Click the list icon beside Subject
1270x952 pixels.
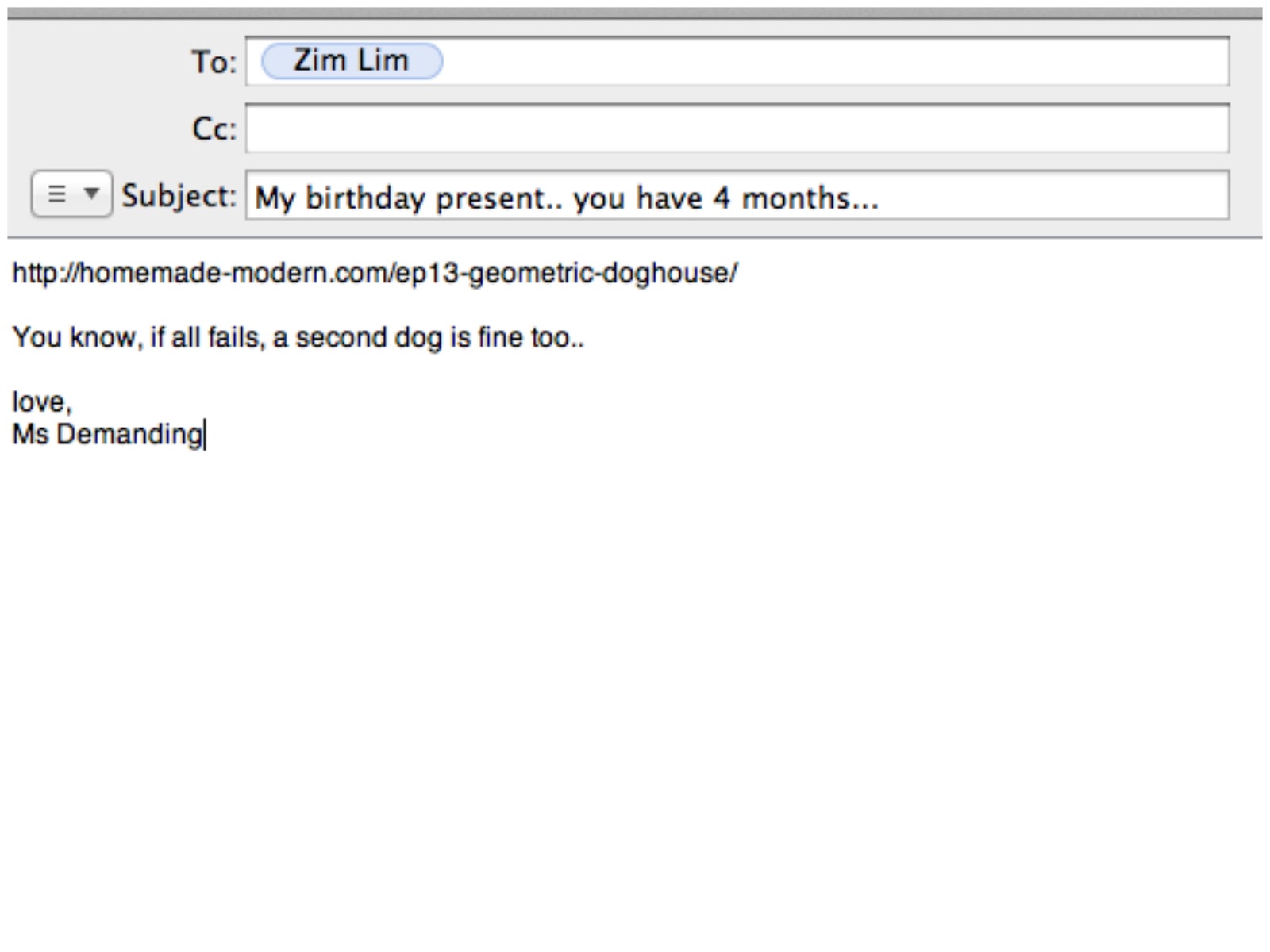click(x=56, y=194)
